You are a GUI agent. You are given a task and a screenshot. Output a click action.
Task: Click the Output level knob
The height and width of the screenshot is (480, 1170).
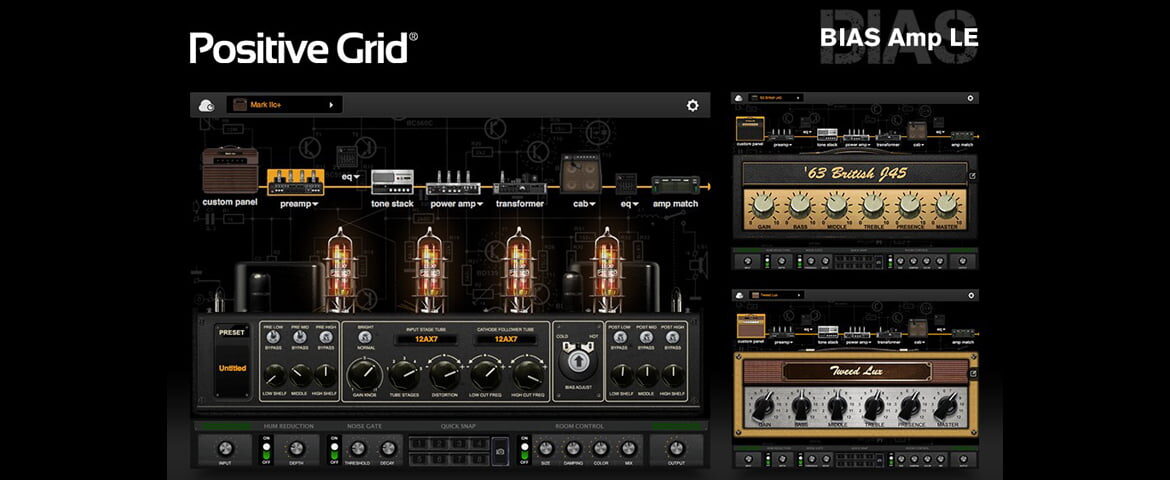tap(676, 448)
